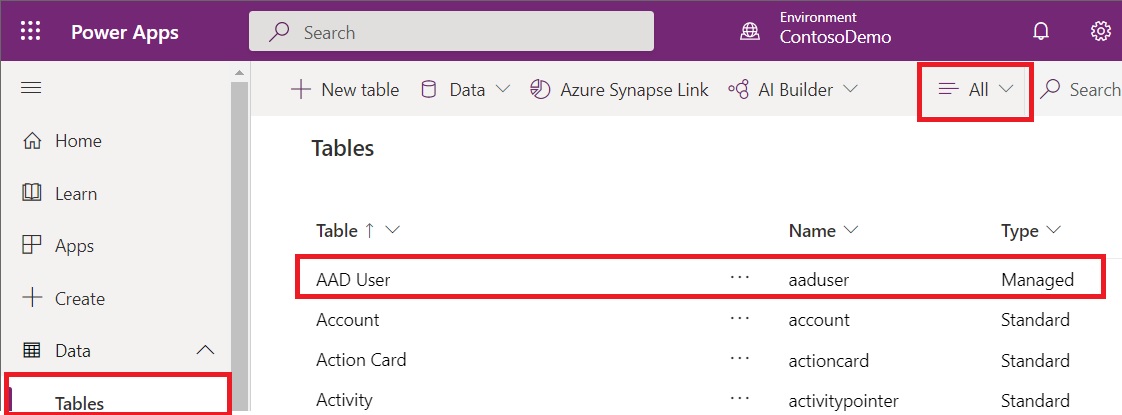Open more options for Account row
1122x415 pixels.
[739, 320]
